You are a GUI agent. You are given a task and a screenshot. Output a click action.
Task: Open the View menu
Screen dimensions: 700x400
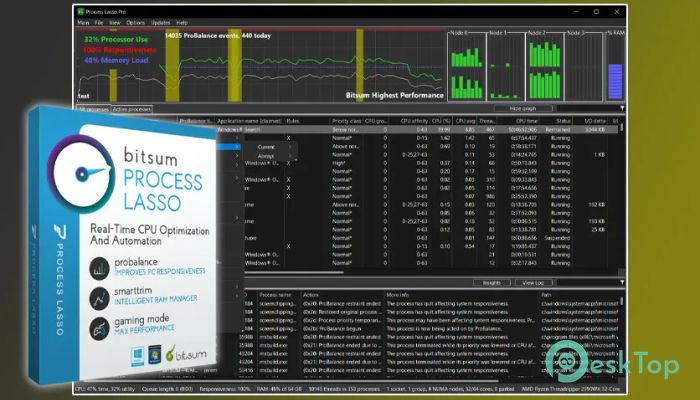[x=115, y=22]
